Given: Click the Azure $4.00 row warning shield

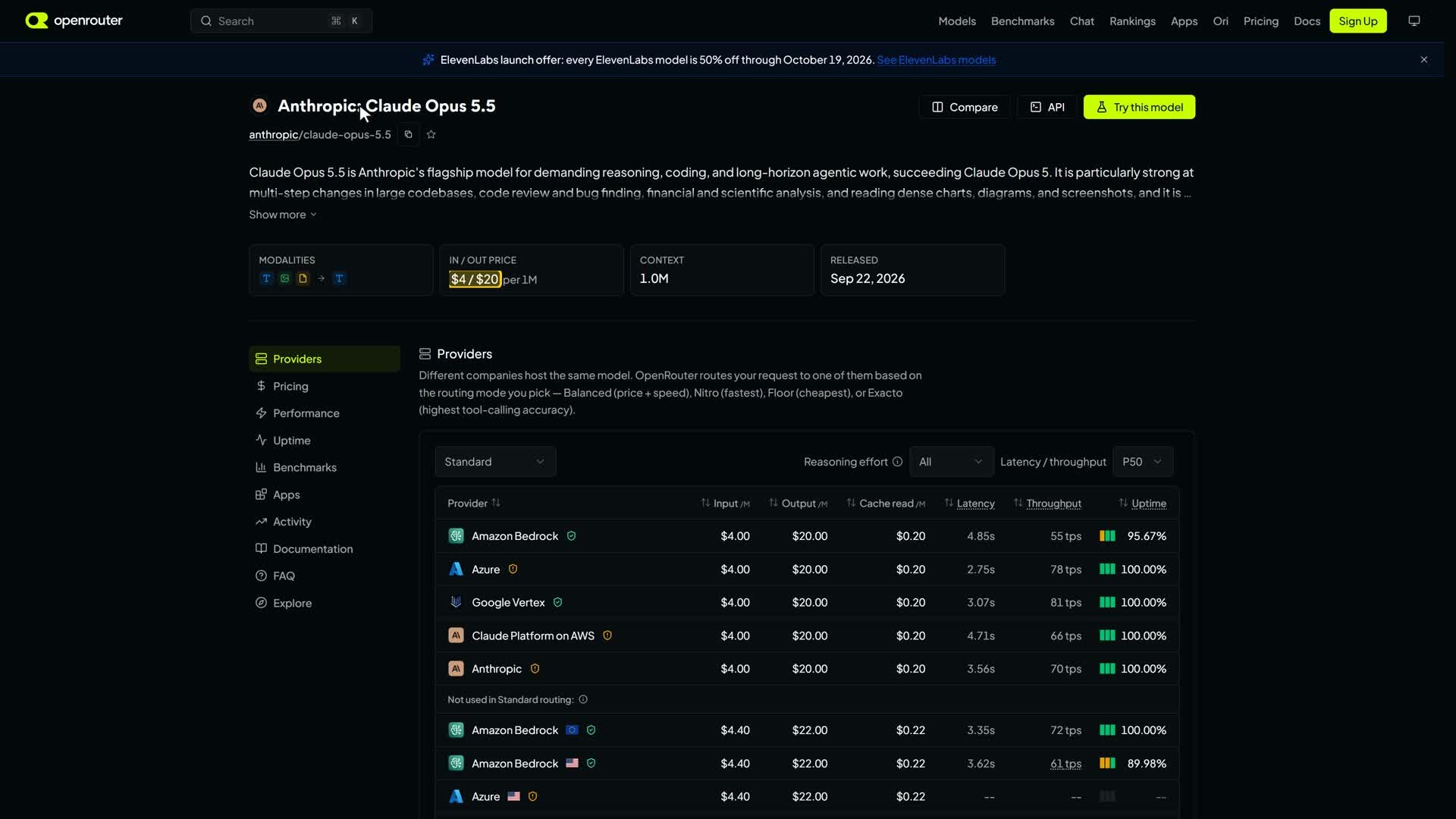Looking at the screenshot, I should (513, 570).
